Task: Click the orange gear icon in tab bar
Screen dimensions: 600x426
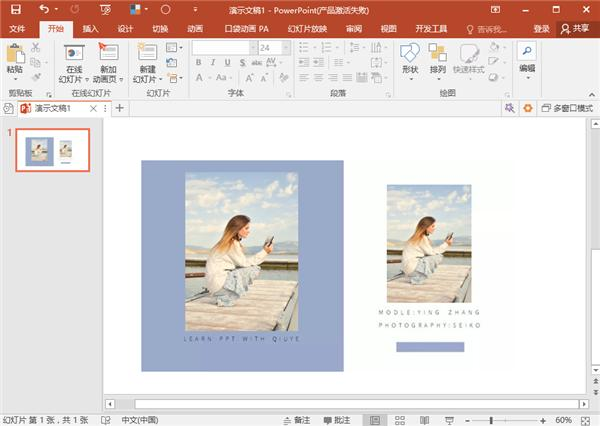Action: pos(528,108)
